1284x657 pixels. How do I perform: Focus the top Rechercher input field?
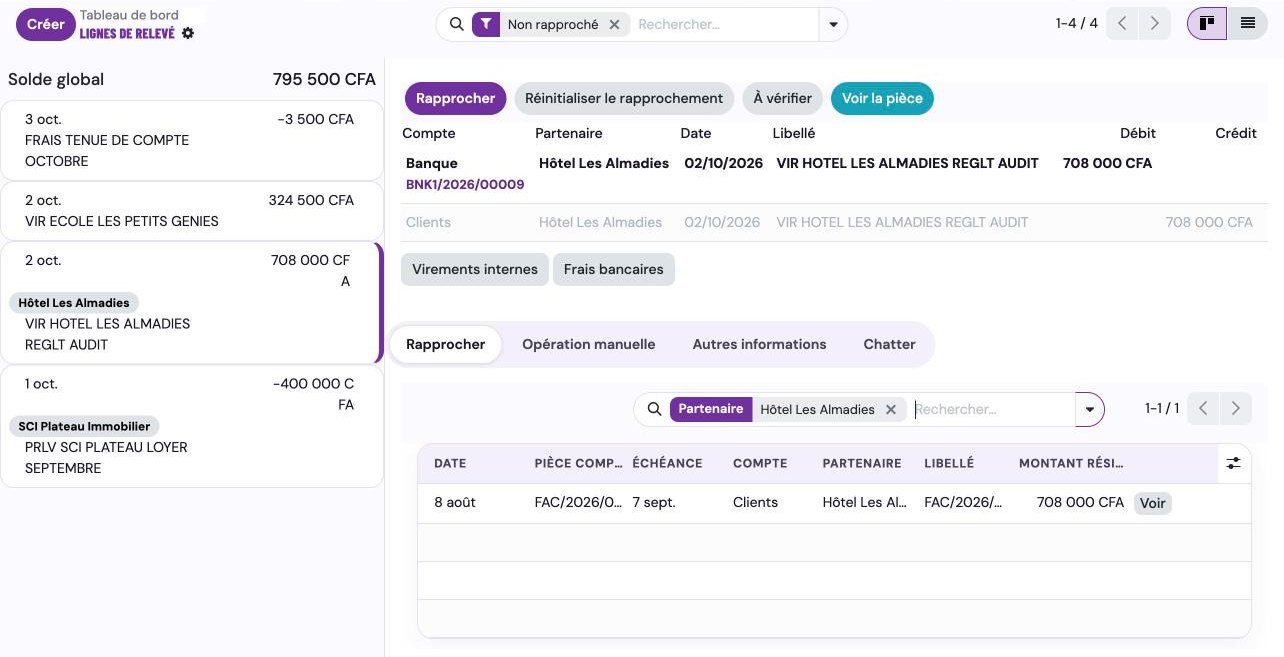click(726, 24)
